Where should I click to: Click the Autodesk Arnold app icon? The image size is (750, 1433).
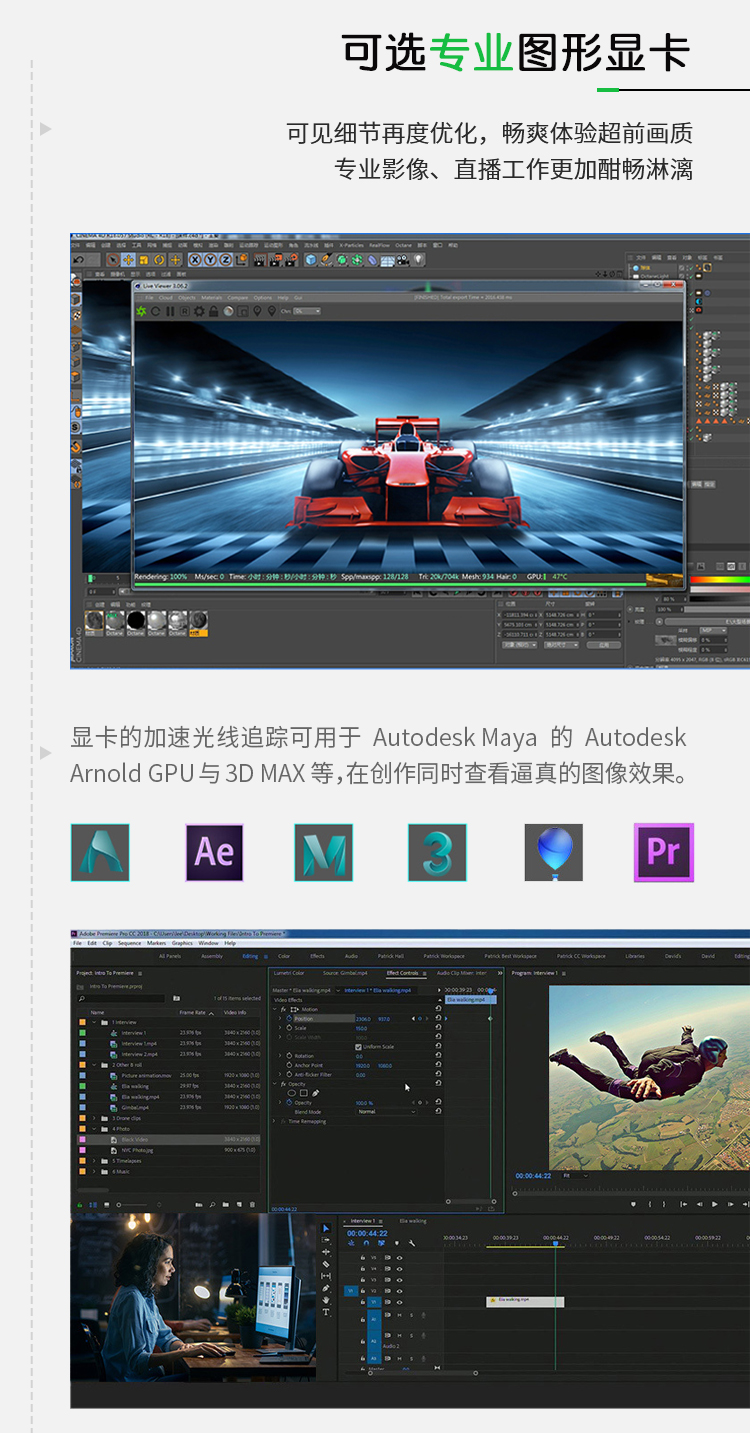click(100, 852)
